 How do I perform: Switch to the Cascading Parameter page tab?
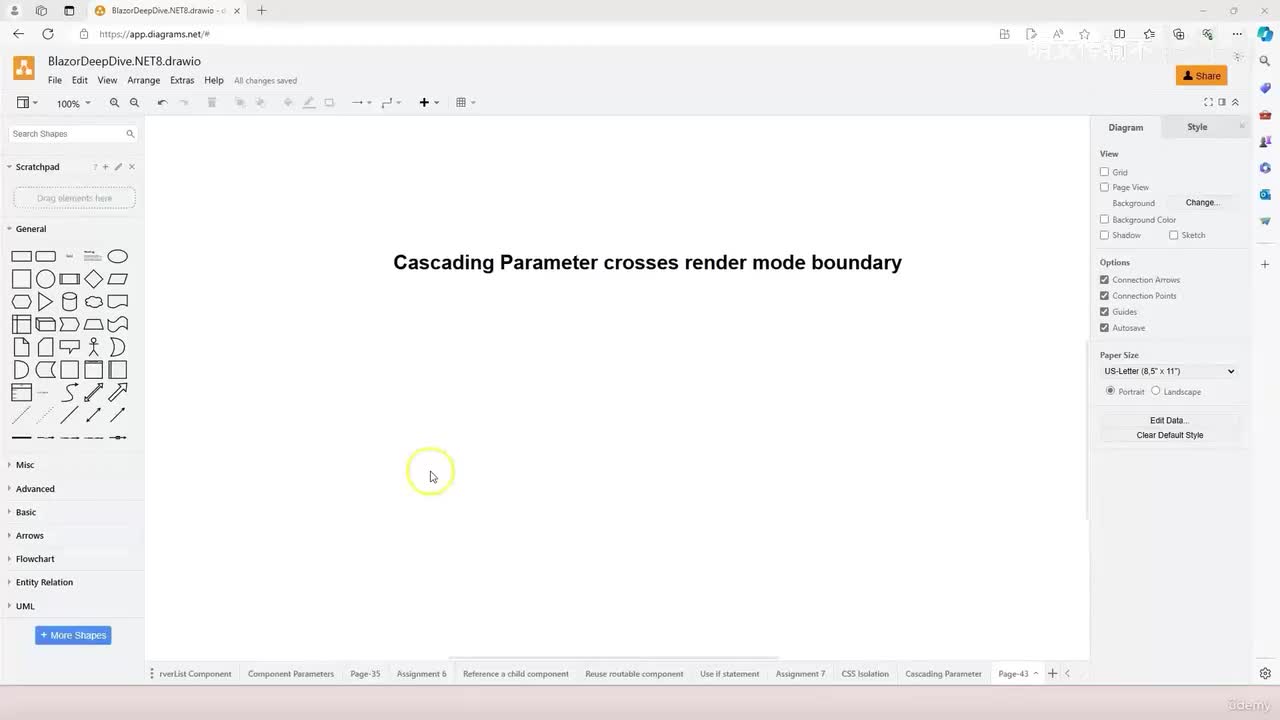click(943, 674)
